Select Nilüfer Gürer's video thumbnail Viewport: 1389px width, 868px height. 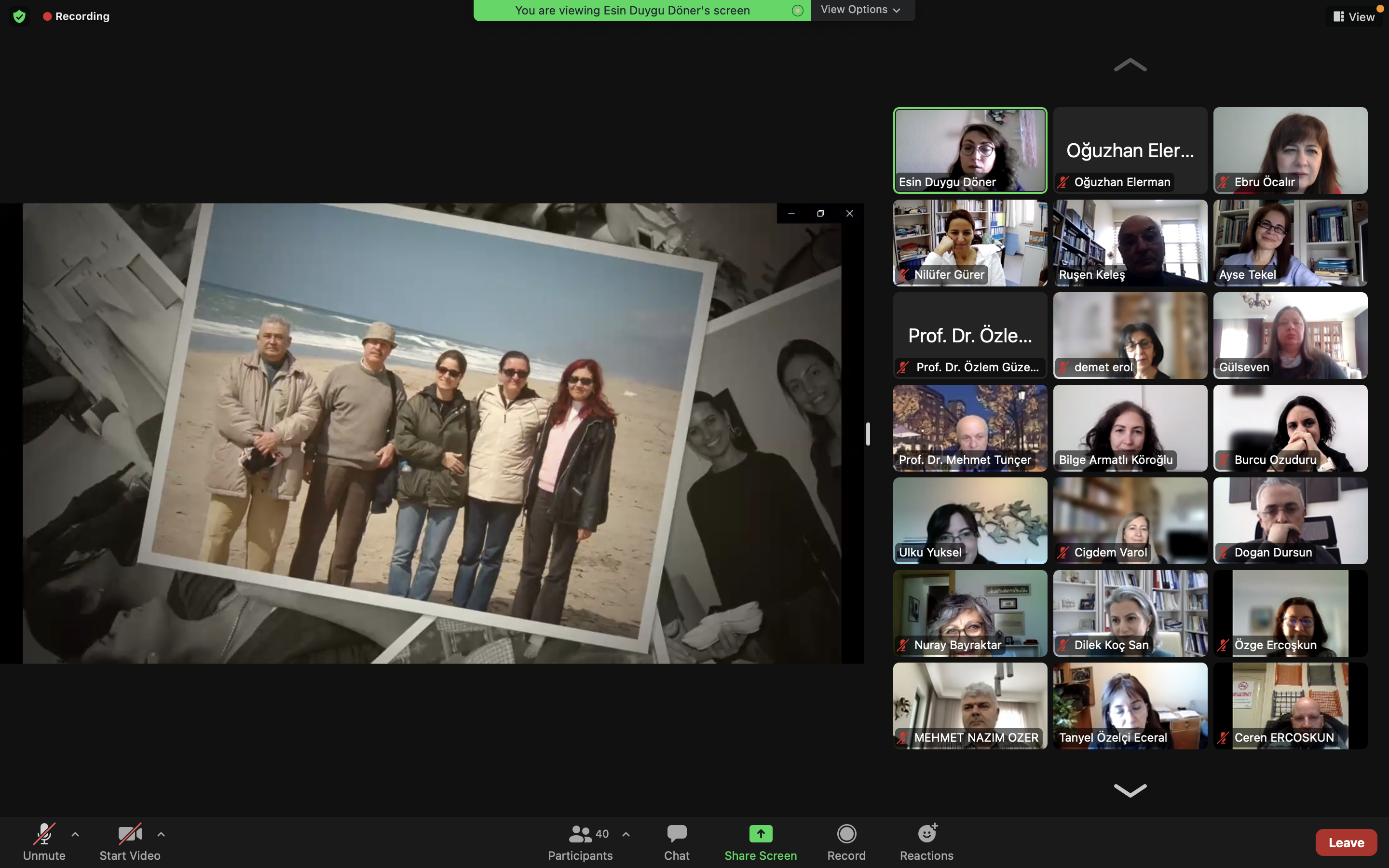[970, 243]
